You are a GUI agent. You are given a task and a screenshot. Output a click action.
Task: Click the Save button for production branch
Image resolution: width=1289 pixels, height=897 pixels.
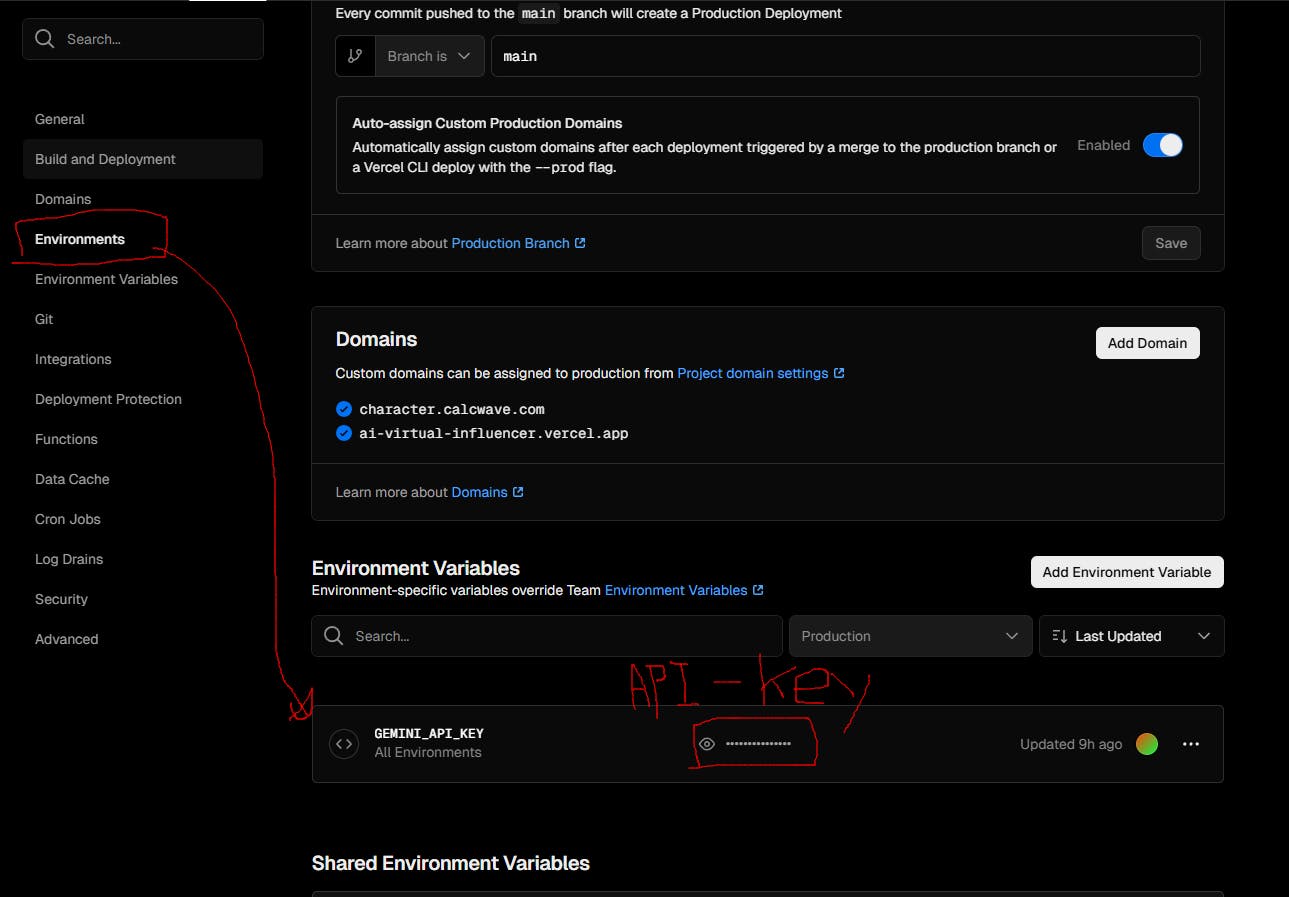1171,243
